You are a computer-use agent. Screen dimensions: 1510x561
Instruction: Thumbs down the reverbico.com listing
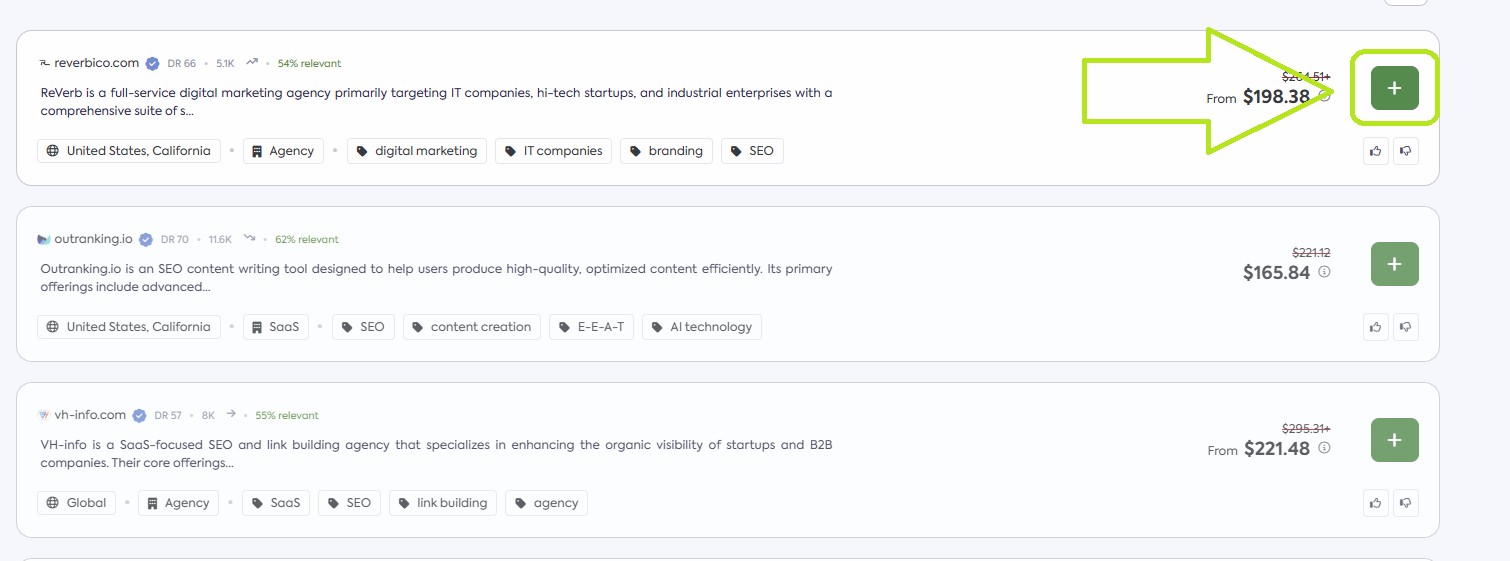point(1405,151)
